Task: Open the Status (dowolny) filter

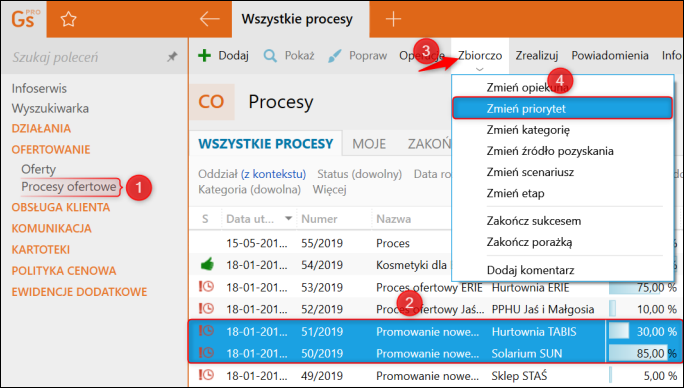Action: [359, 174]
